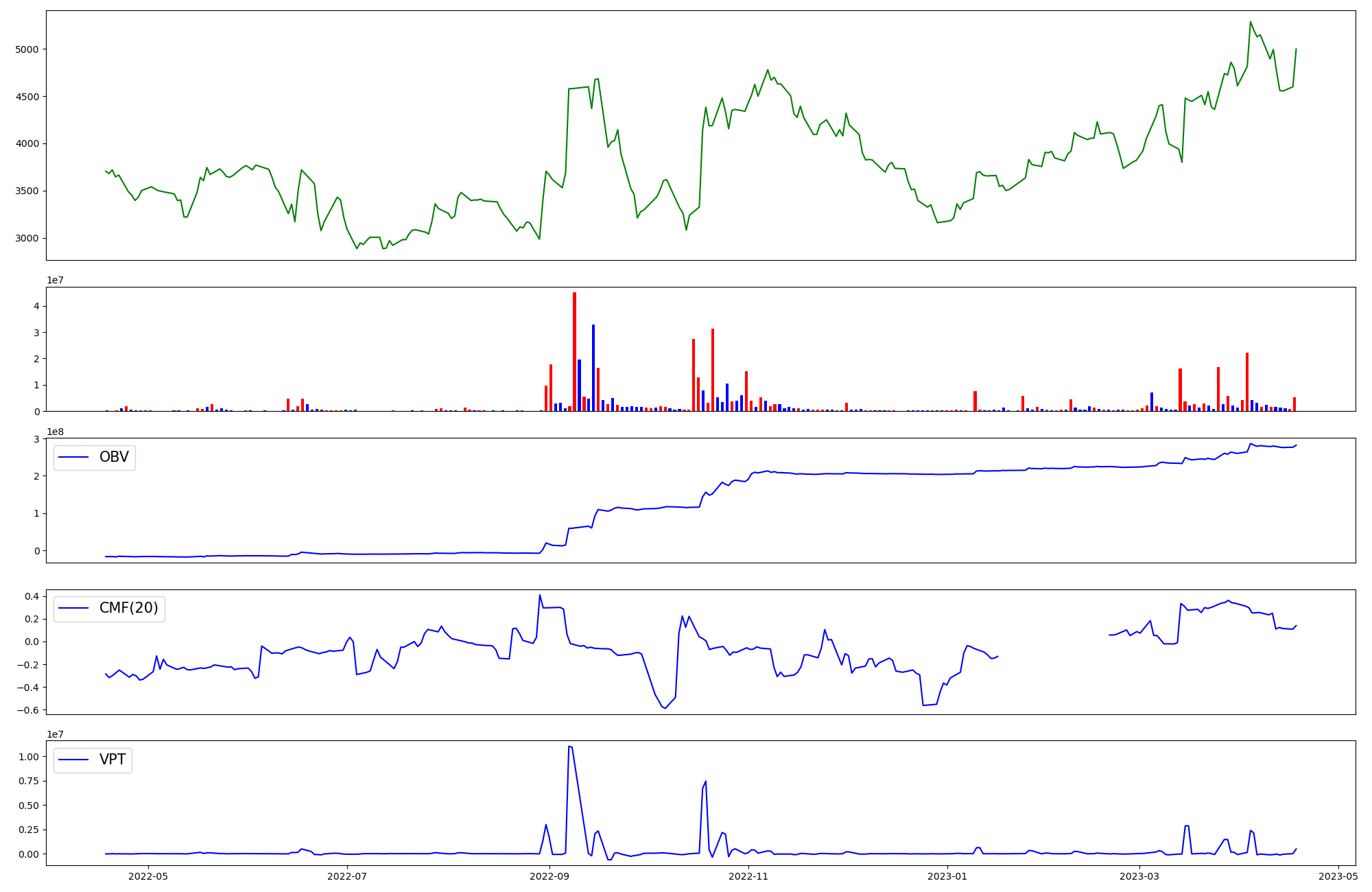Click the 0.4 label on CMF axis

[x=32, y=596]
